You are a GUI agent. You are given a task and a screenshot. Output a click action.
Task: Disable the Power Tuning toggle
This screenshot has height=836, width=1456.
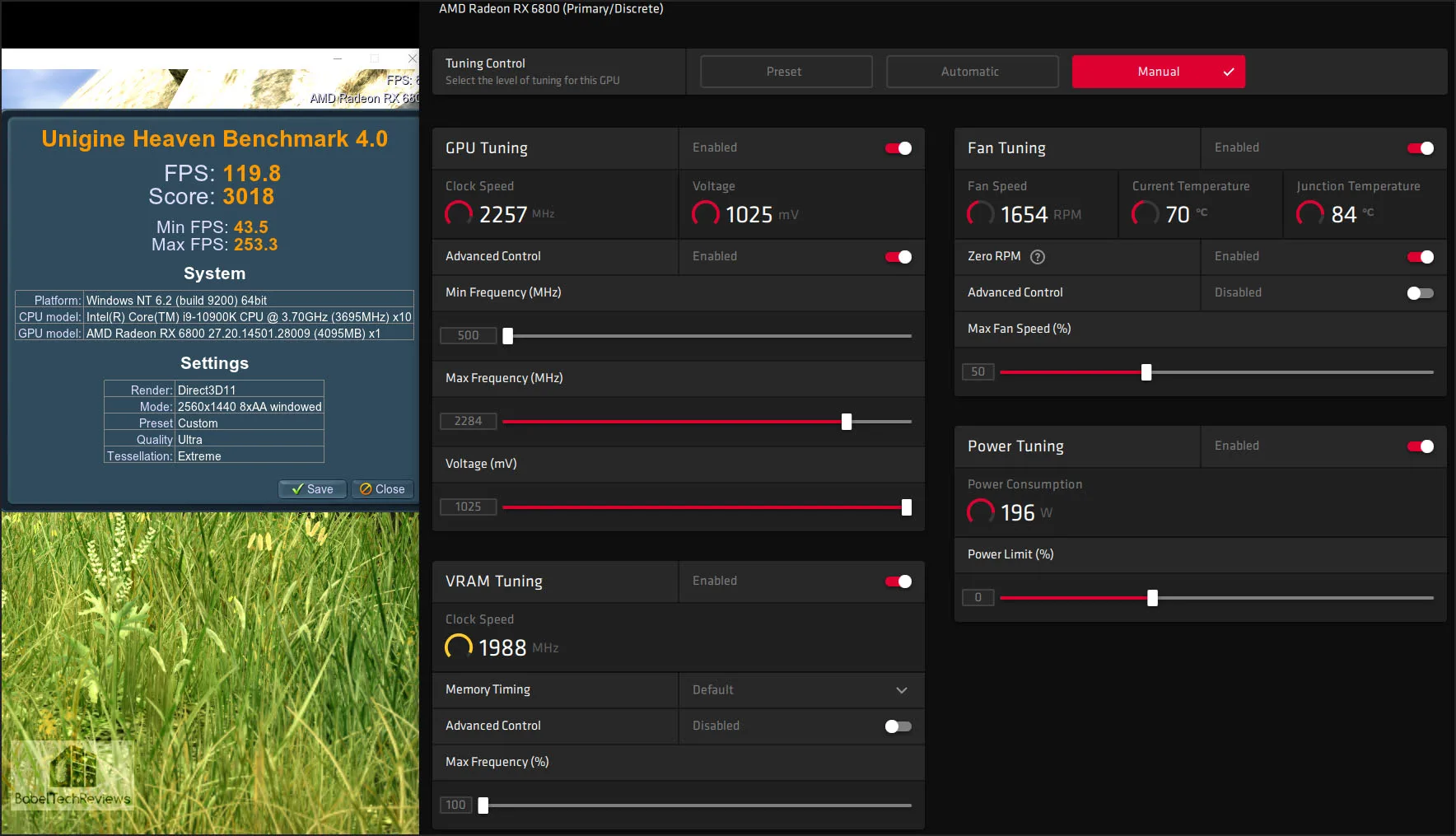(1421, 446)
